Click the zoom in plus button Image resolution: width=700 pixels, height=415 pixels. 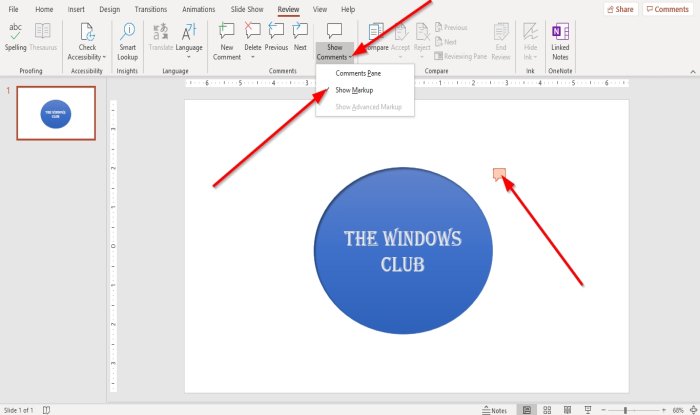click(664, 410)
